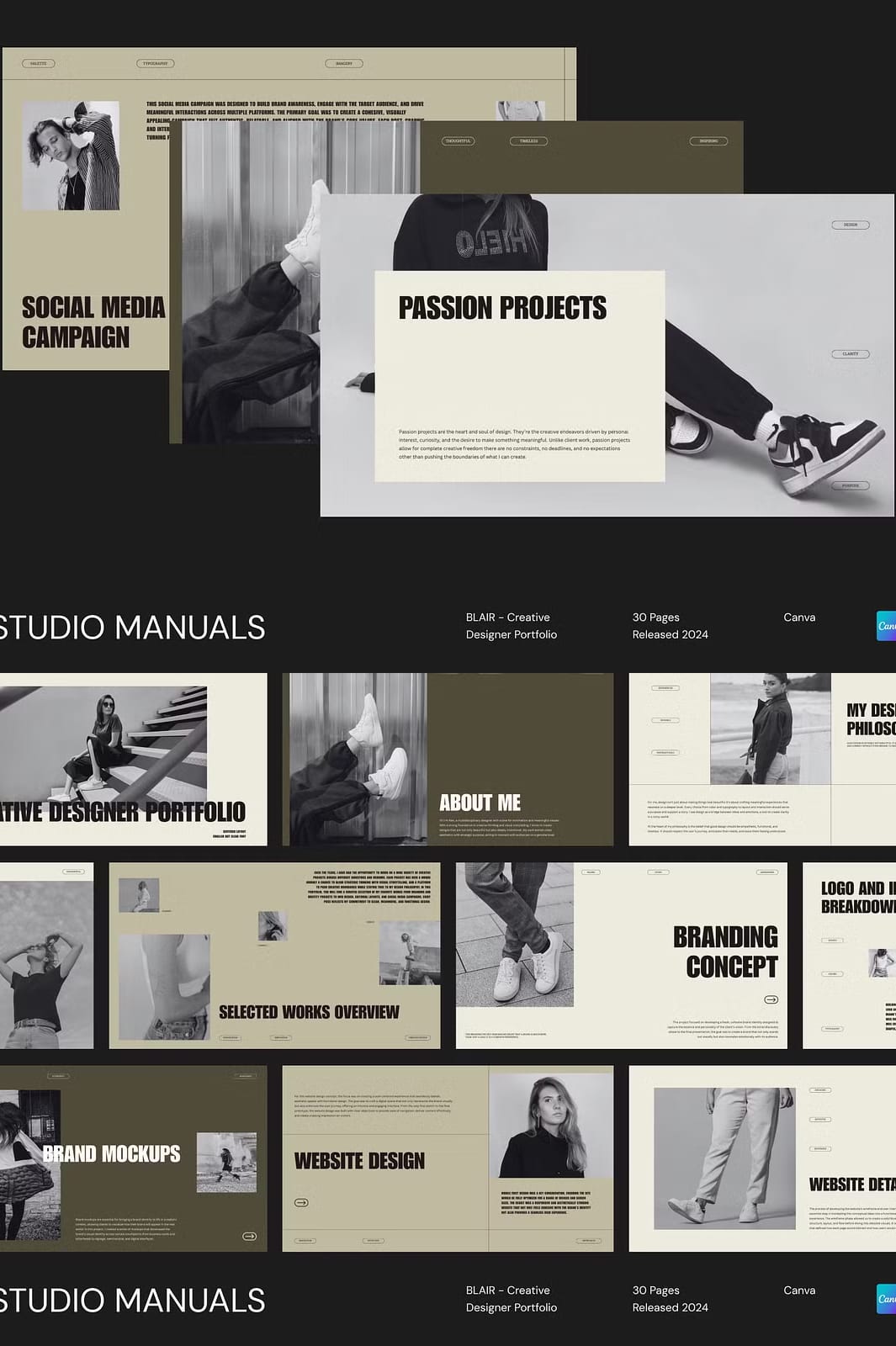Click the Purpose pill near the sneaker
The height and width of the screenshot is (1346, 896).
click(x=851, y=485)
